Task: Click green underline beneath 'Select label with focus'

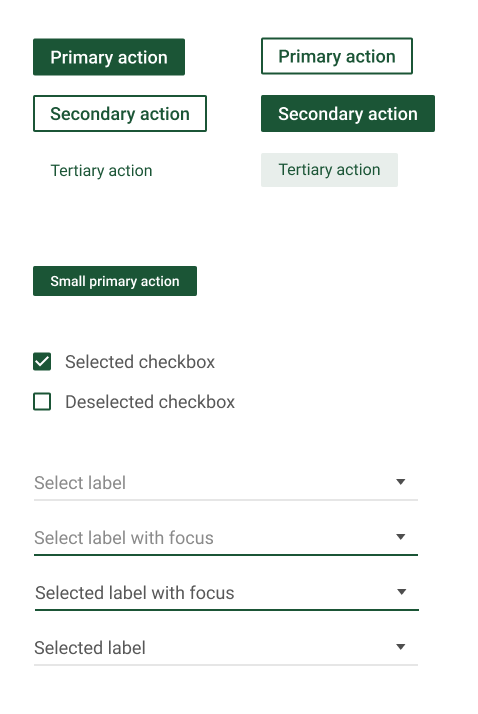Action: (226, 555)
